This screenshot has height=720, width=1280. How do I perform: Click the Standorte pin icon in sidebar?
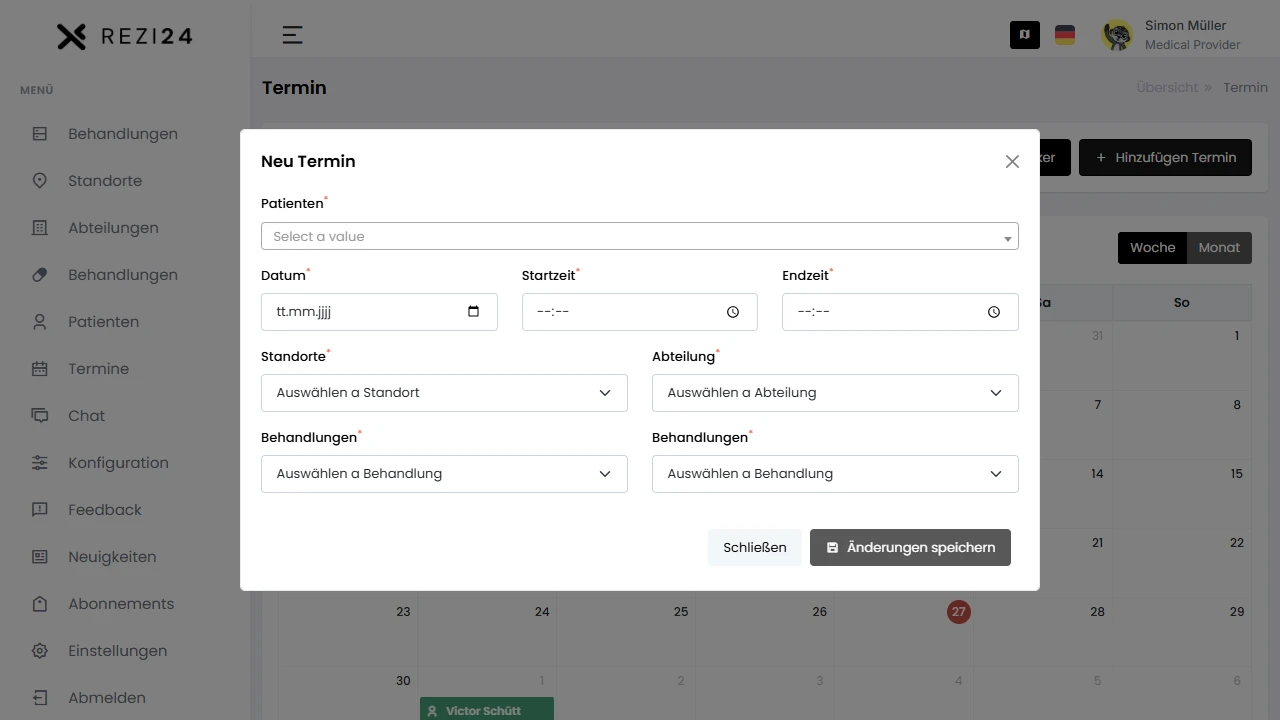click(x=40, y=181)
